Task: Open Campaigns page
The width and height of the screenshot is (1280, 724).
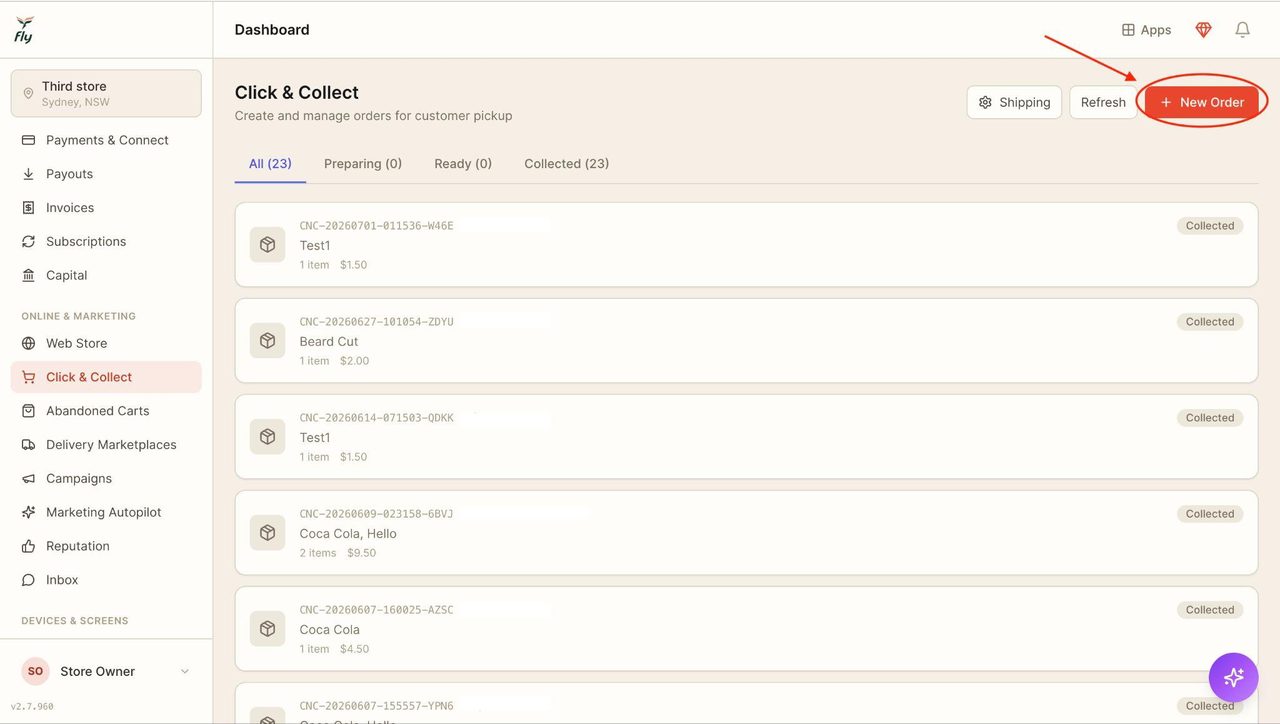Action: pos(106,479)
